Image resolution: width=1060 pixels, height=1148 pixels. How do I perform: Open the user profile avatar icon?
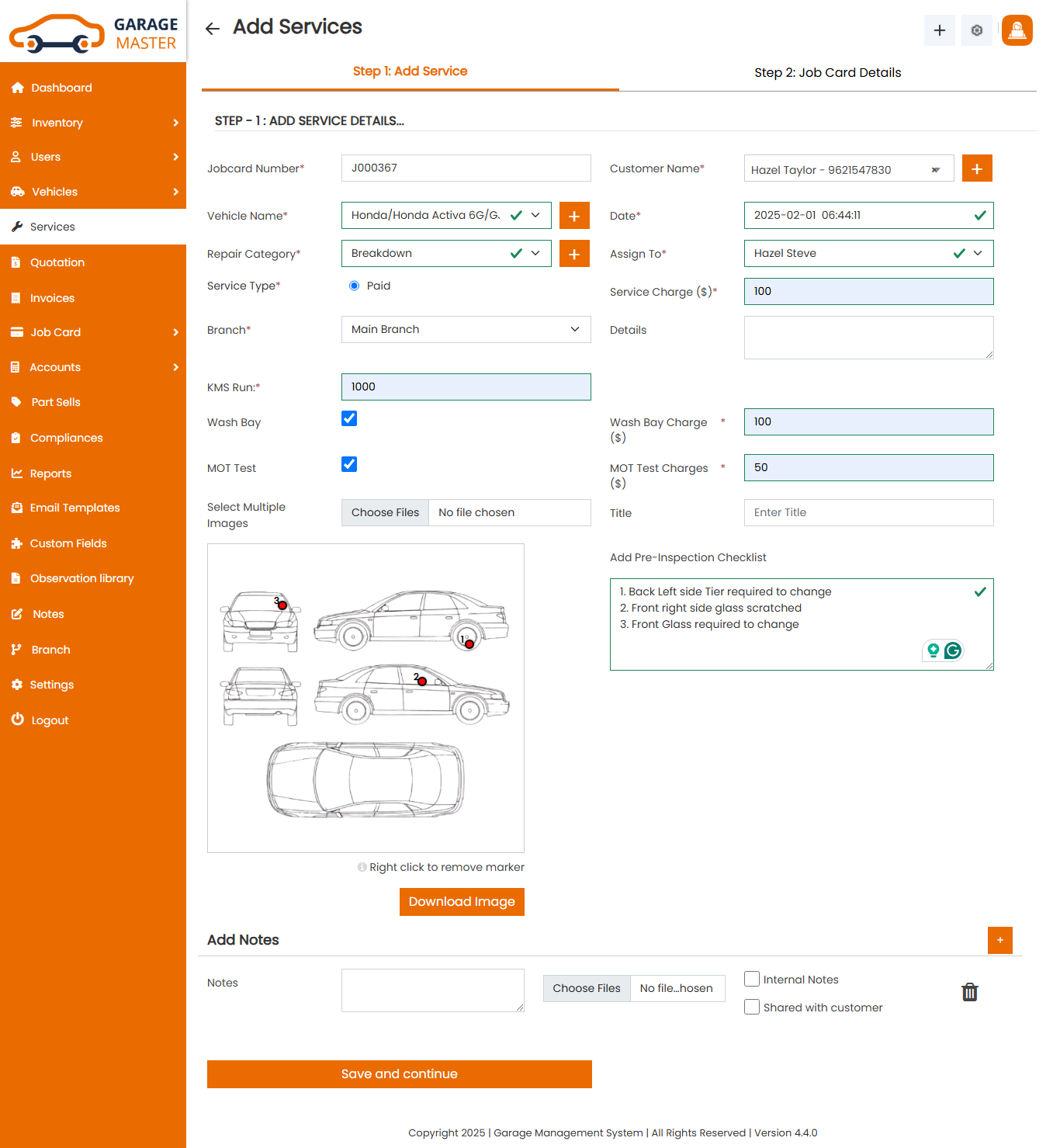coord(1017,30)
